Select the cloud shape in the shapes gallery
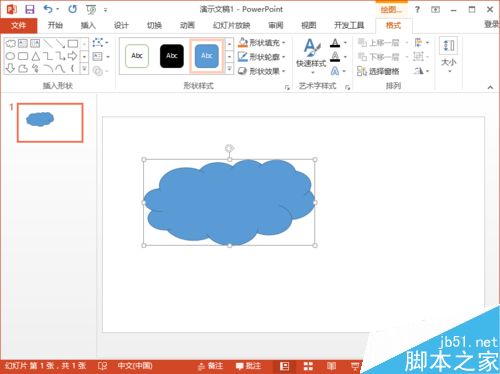The width and height of the screenshot is (500, 374). 10,43
